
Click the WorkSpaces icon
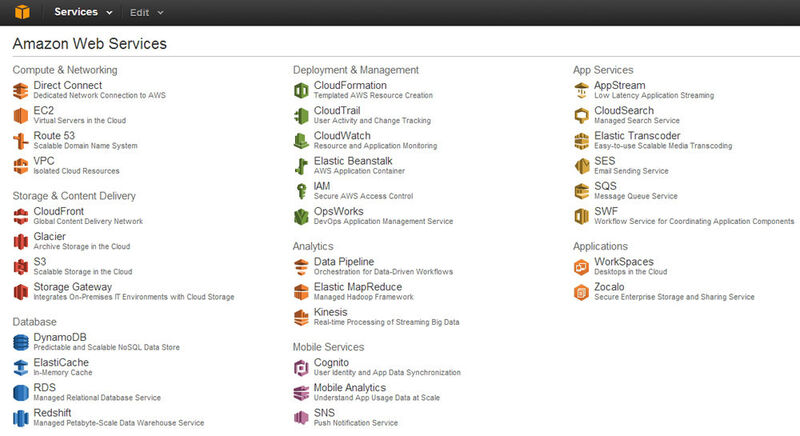[x=581, y=267]
